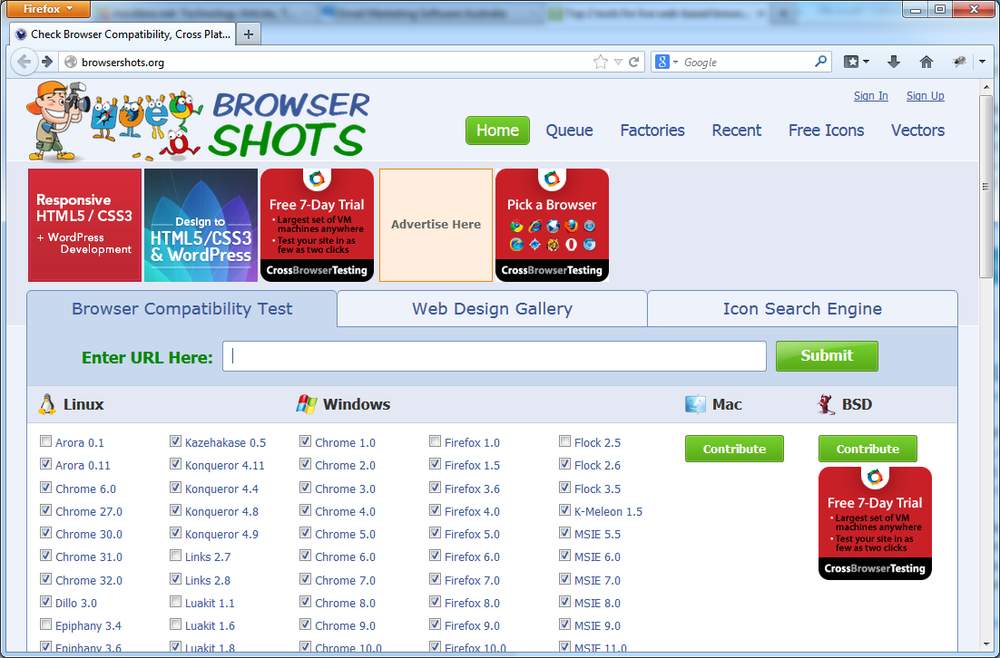
Task: Click the Enter URL Here text field
Action: click(494, 356)
